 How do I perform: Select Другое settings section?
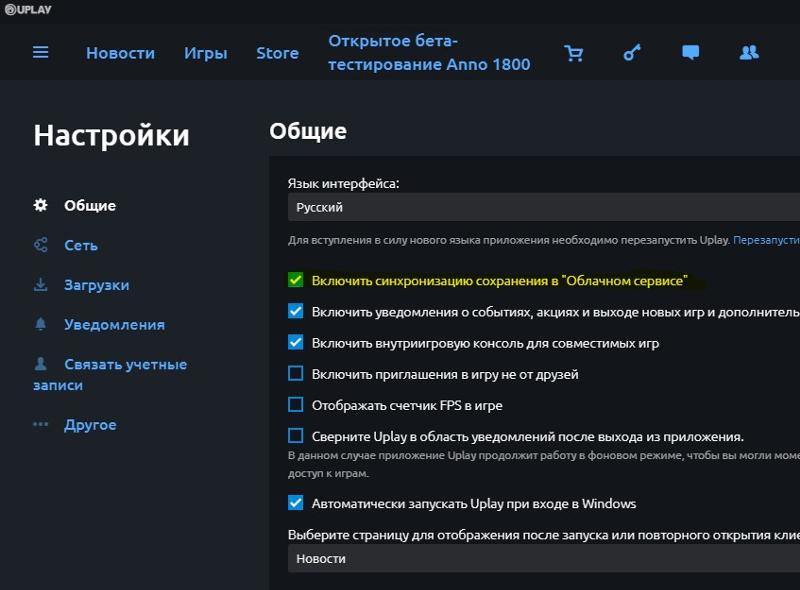90,425
